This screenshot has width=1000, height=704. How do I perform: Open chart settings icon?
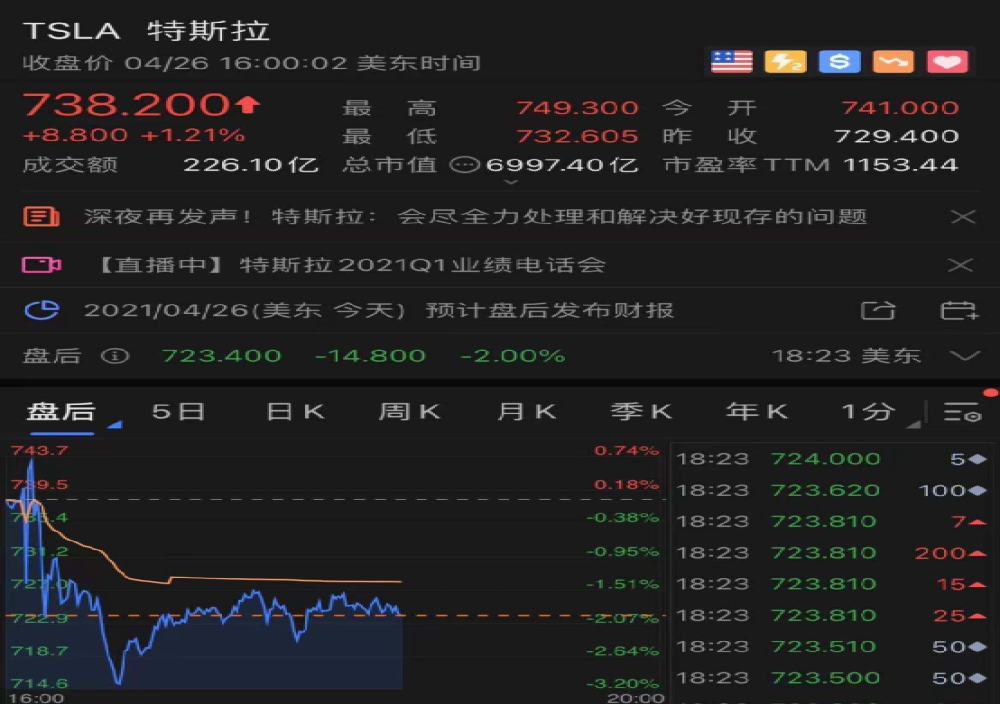coord(962,412)
